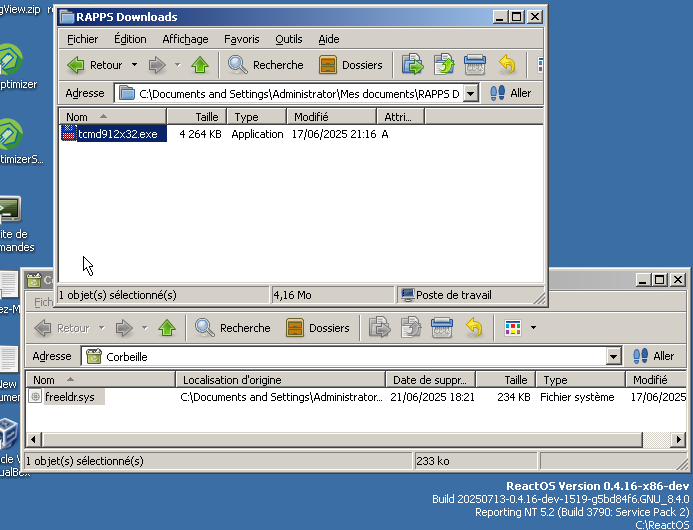Click Recherche in Corbeille toolbar

pos(233,328)
